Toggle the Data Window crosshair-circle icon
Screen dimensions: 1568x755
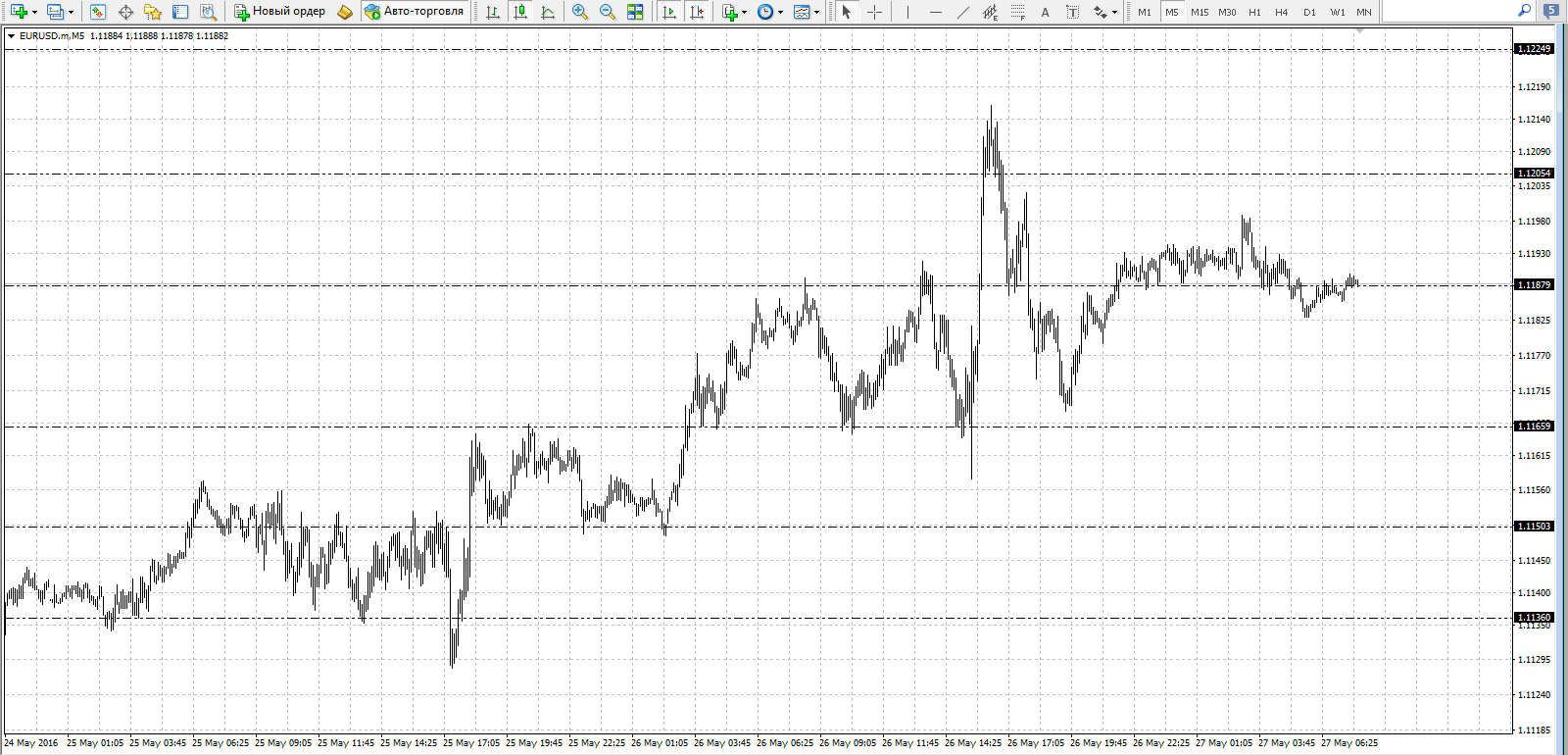tap(125, 12)
